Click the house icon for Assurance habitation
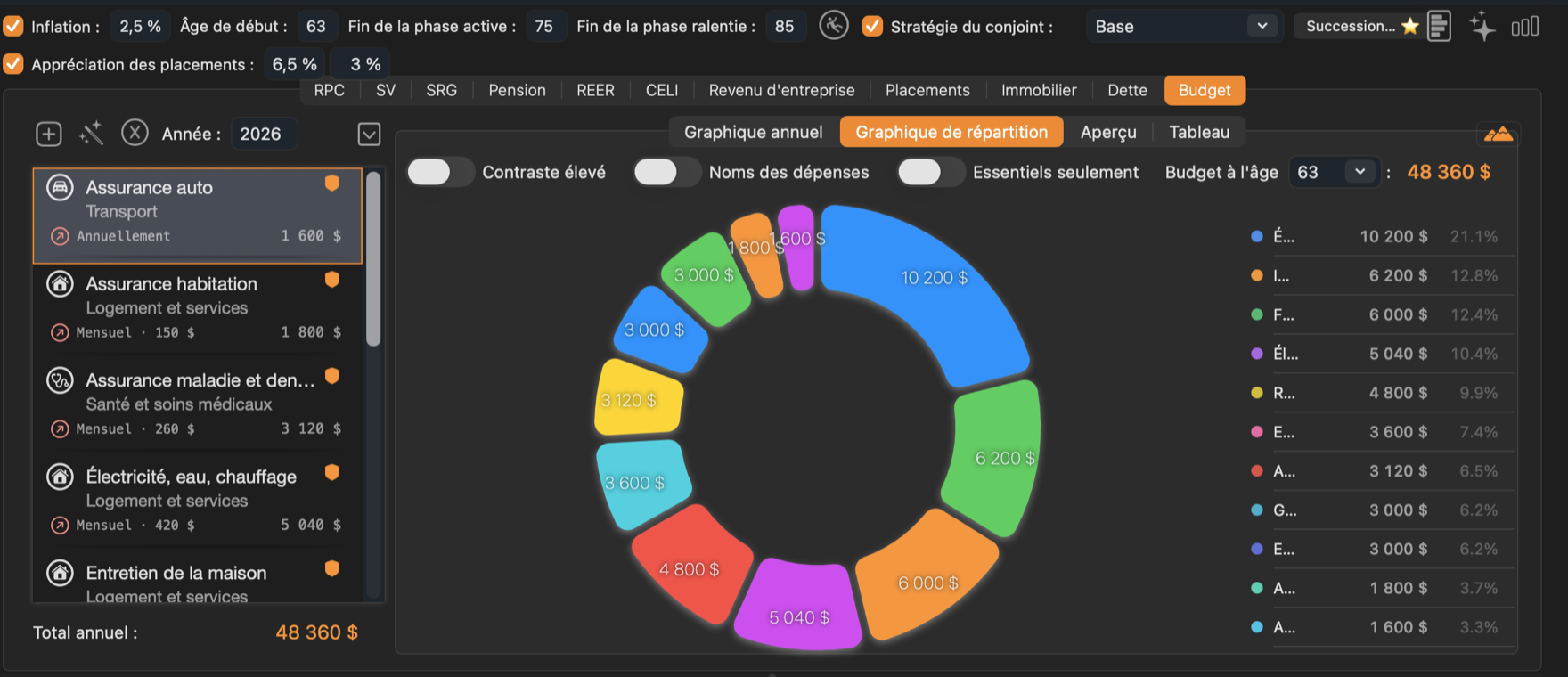The width and height of the screenshot is (1568, 677). click(x=60, y=284)
